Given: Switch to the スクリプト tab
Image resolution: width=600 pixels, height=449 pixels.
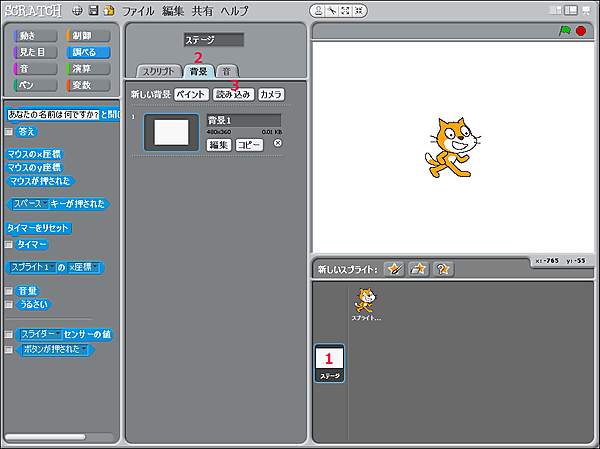Looking at the screenshot, I should click(x=160, y=72).
